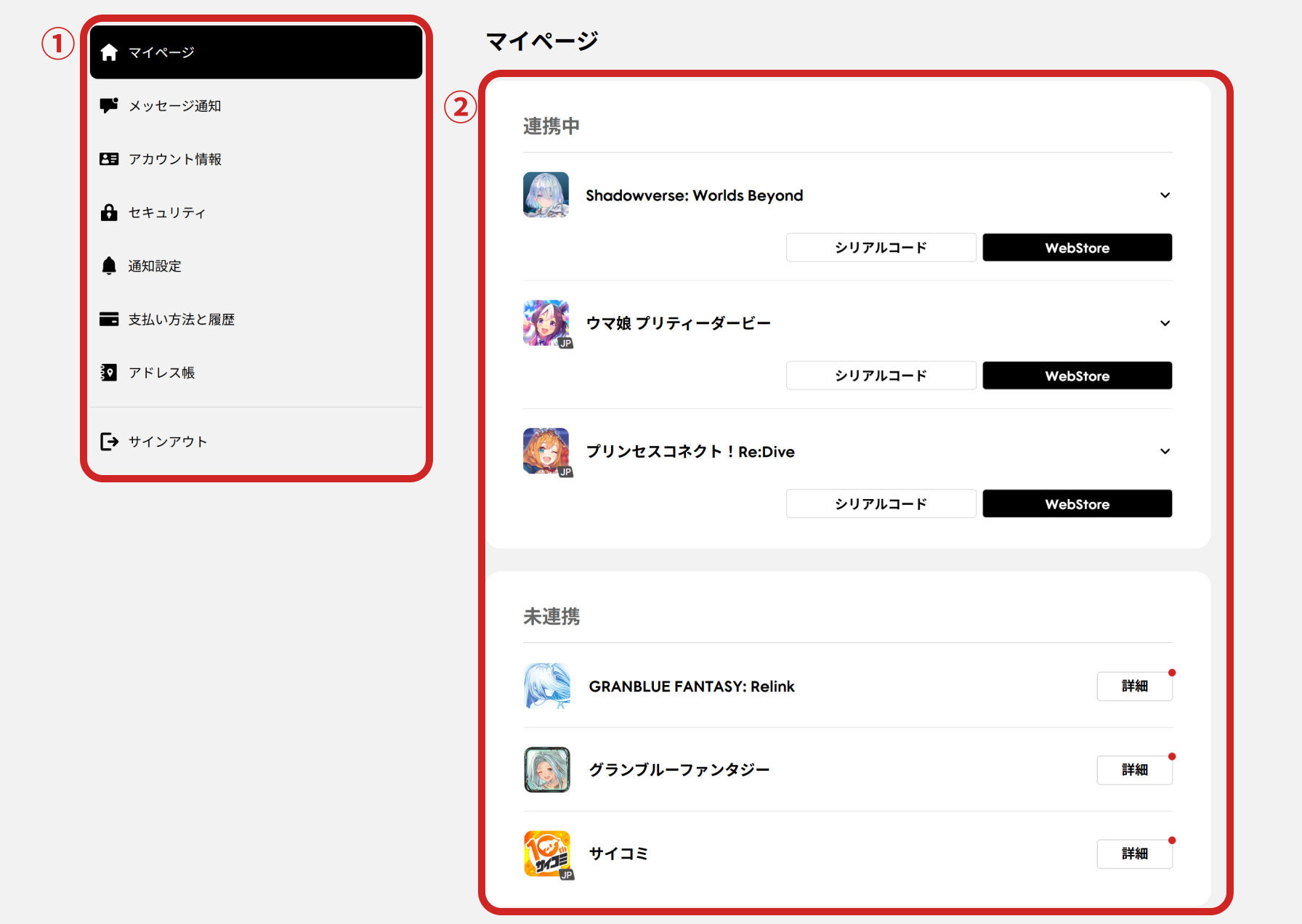Click シリアルコード for ウマ娘 プリティーダービー
The image size is (1302, 924).
(881, 376)
